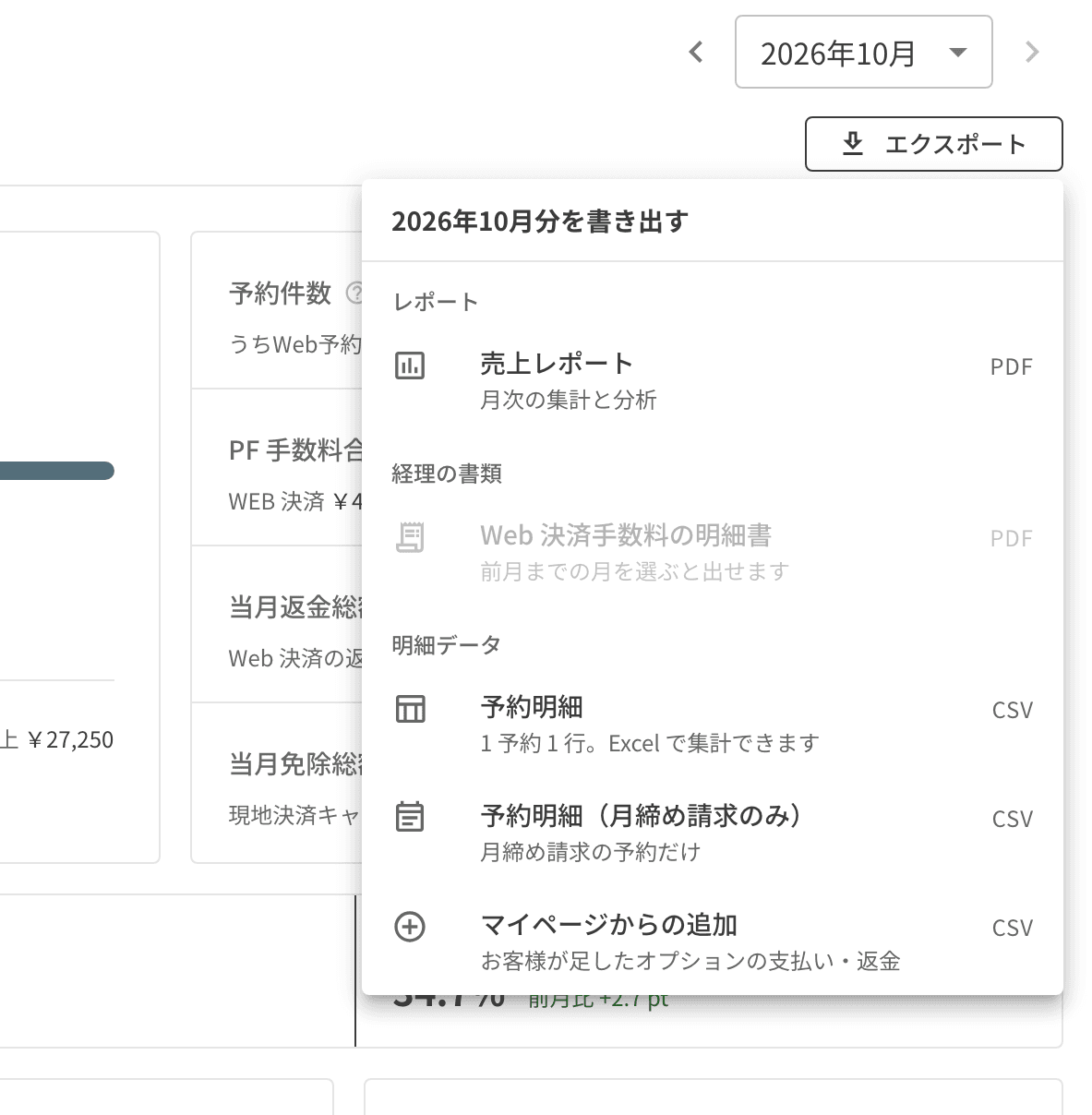
Task: Click the CSV label for マイページからの追加
Action: [x=1012, y=928]
